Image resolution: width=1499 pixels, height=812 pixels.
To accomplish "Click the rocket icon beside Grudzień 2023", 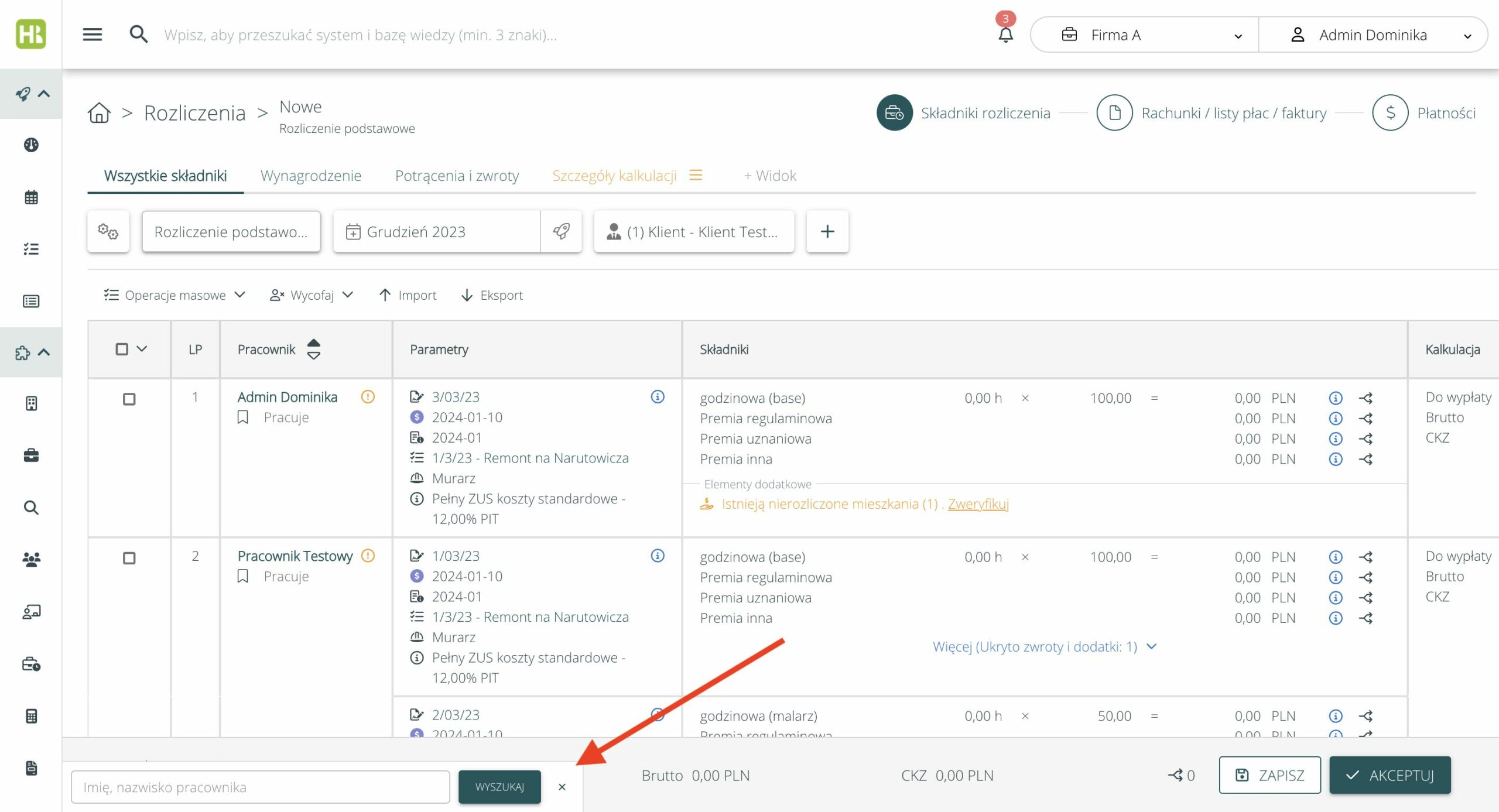I will 561,231.
